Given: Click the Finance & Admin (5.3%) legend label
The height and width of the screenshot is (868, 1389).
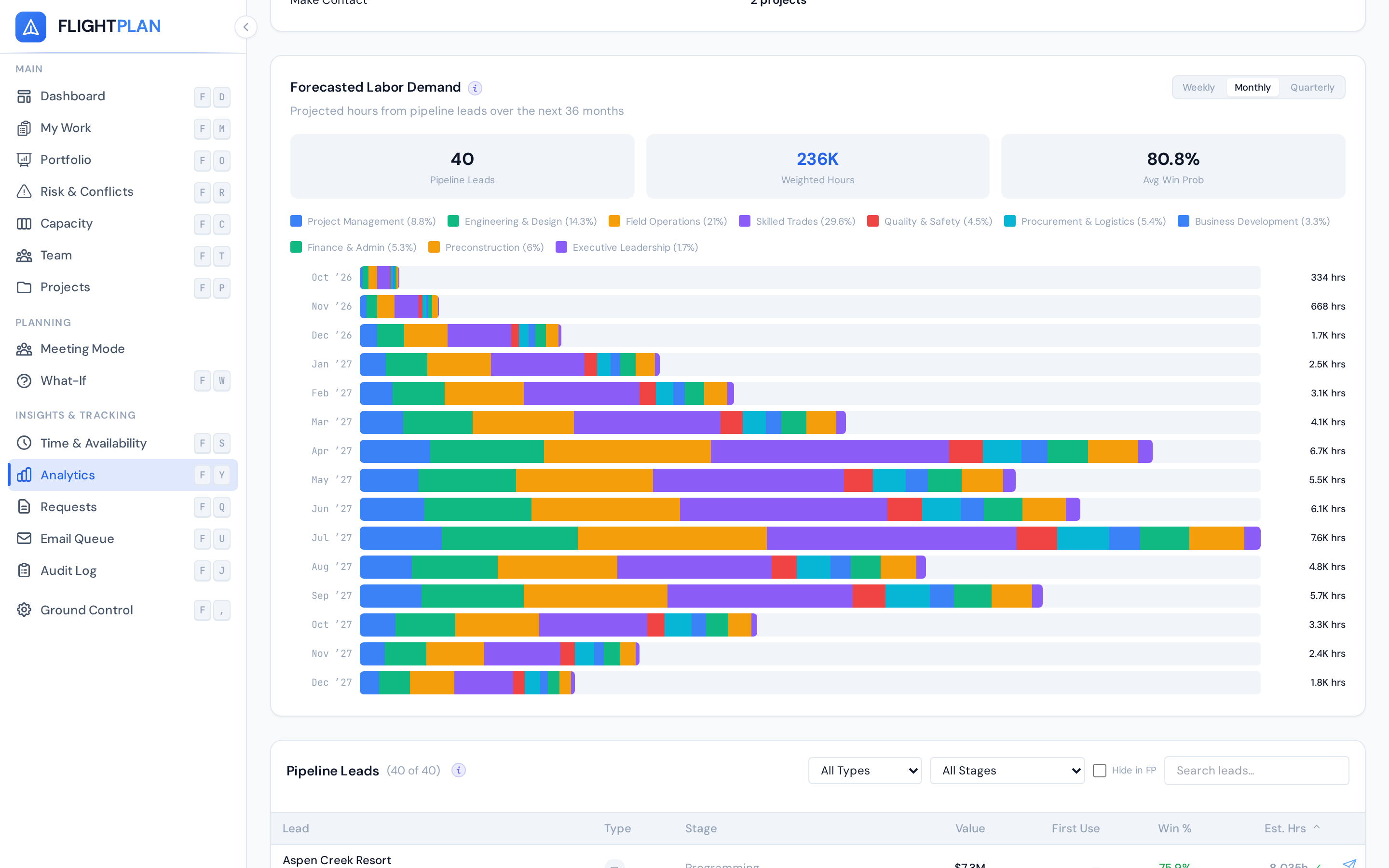Looking at the screenshot, I should (x=362, y=247).
